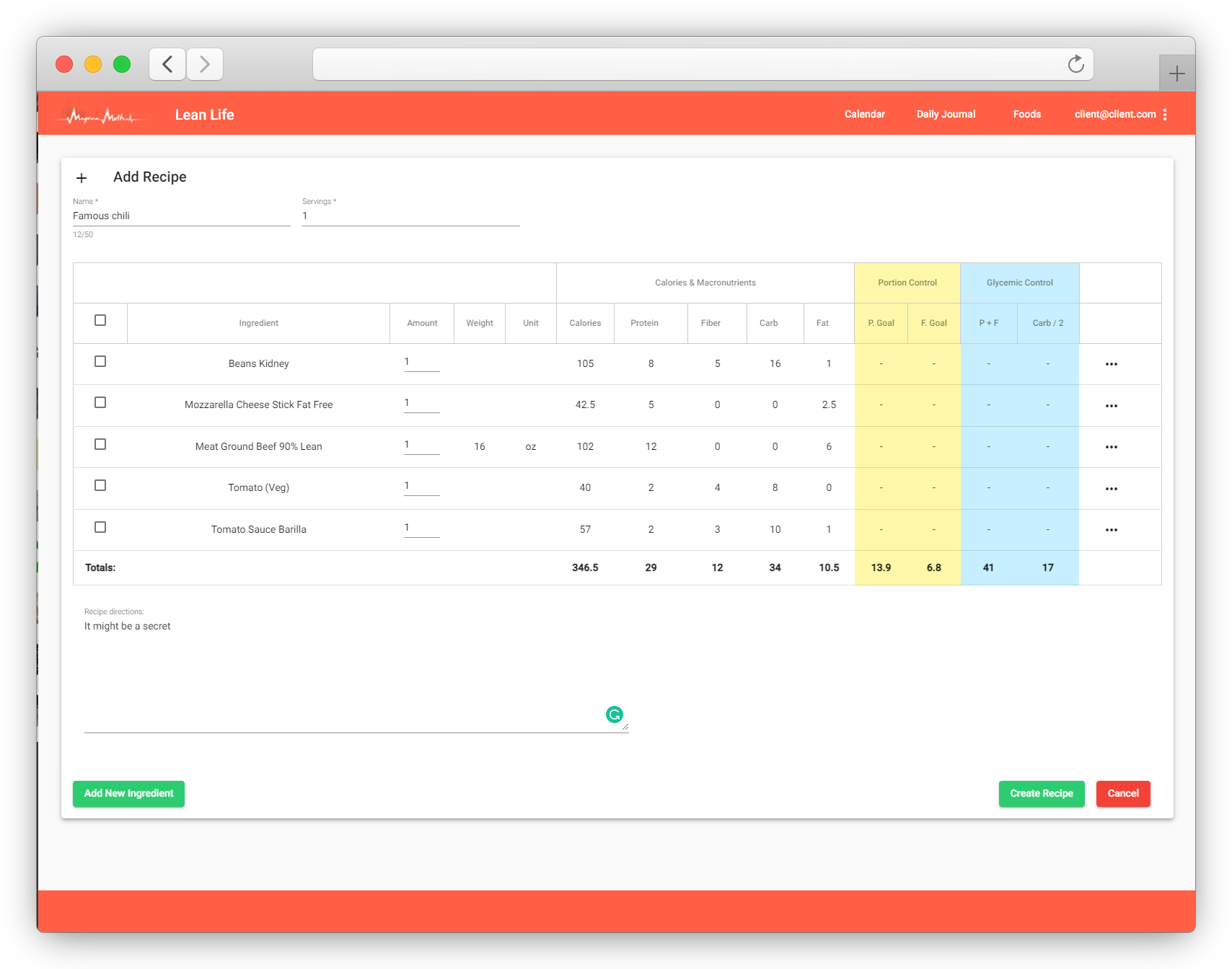
Task: Click the Grammarly icon in directions box
Action: [x=615, y=714]
